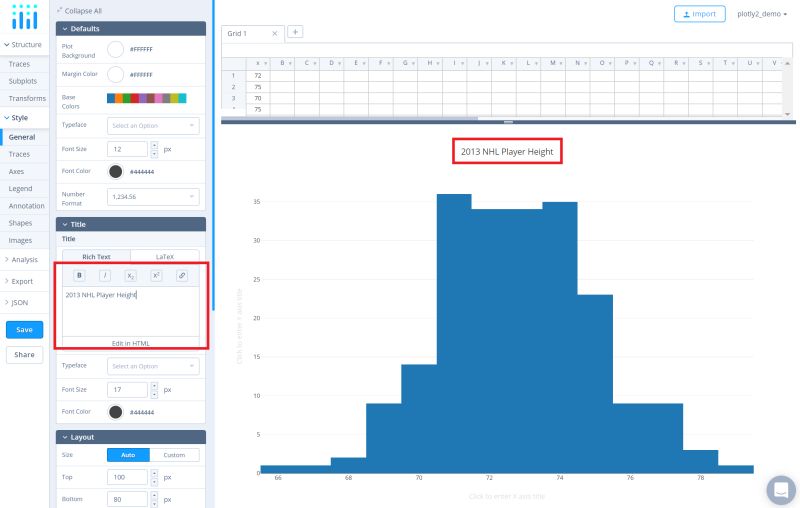Open the Annotation style item
This screenshot has height=508, width=800.
[27, 206]
